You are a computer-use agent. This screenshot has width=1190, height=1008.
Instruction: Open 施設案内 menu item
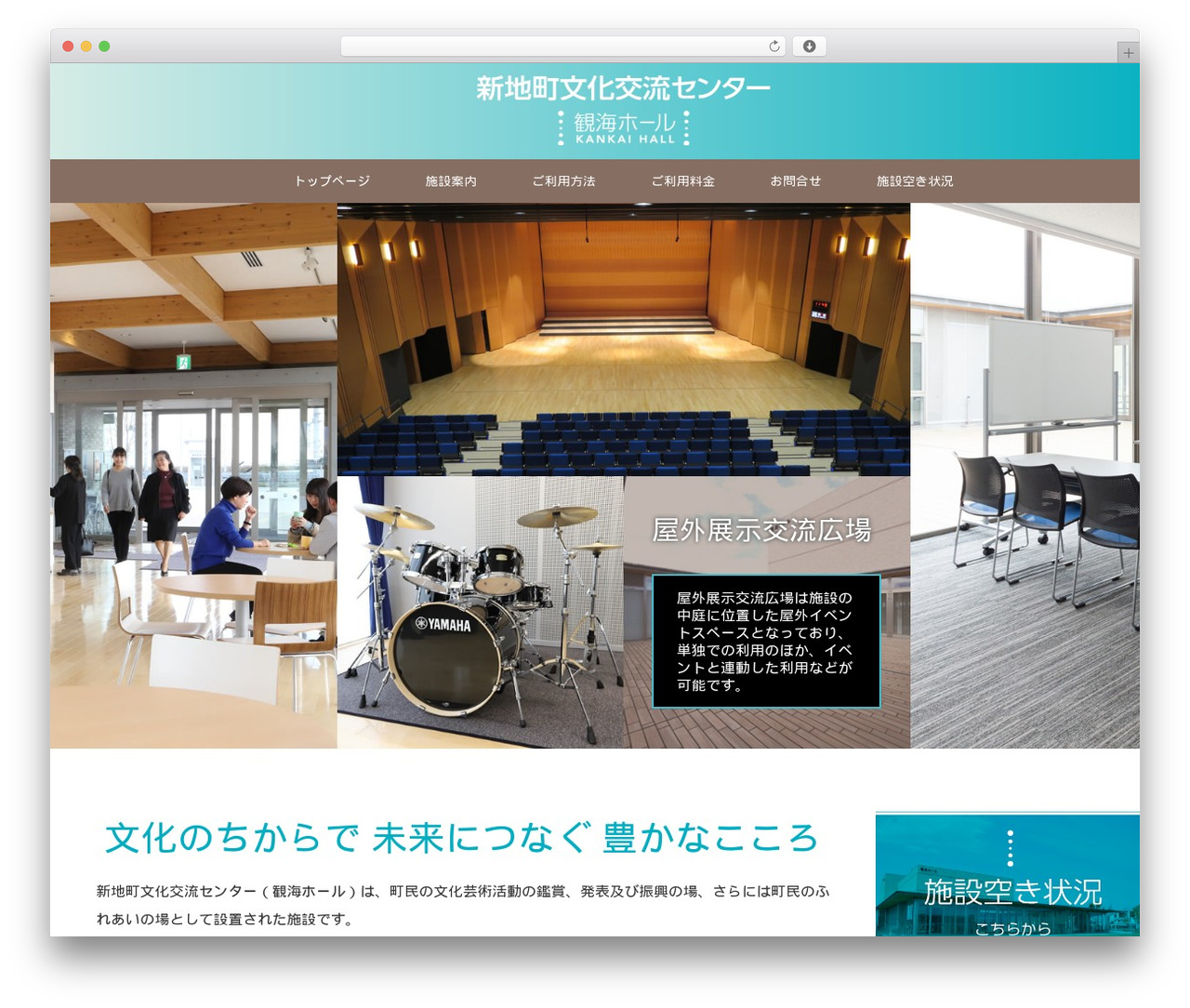pos(451,181)
